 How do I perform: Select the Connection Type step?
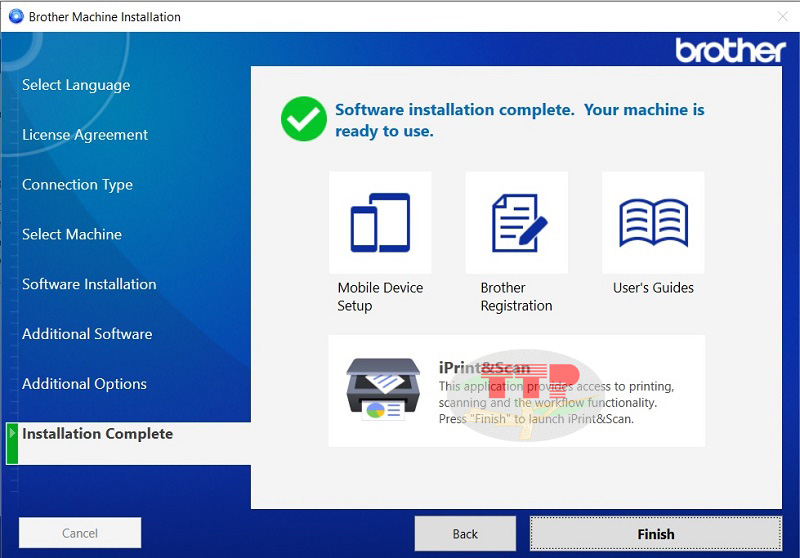tap(77, 185)
